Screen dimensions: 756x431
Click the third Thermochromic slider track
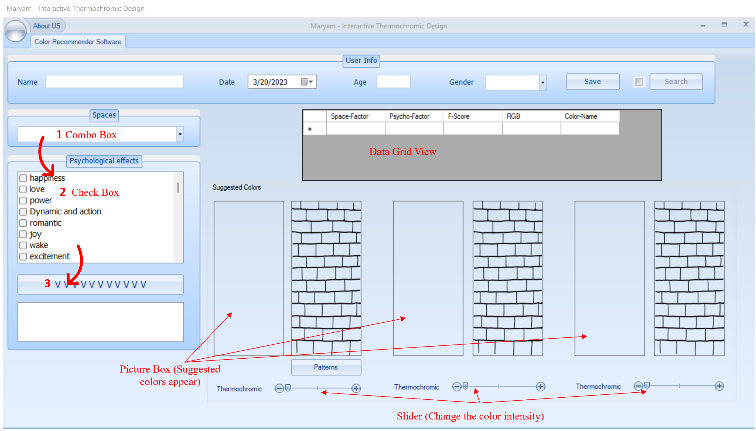pyautogui.click(x=679, y=386)
